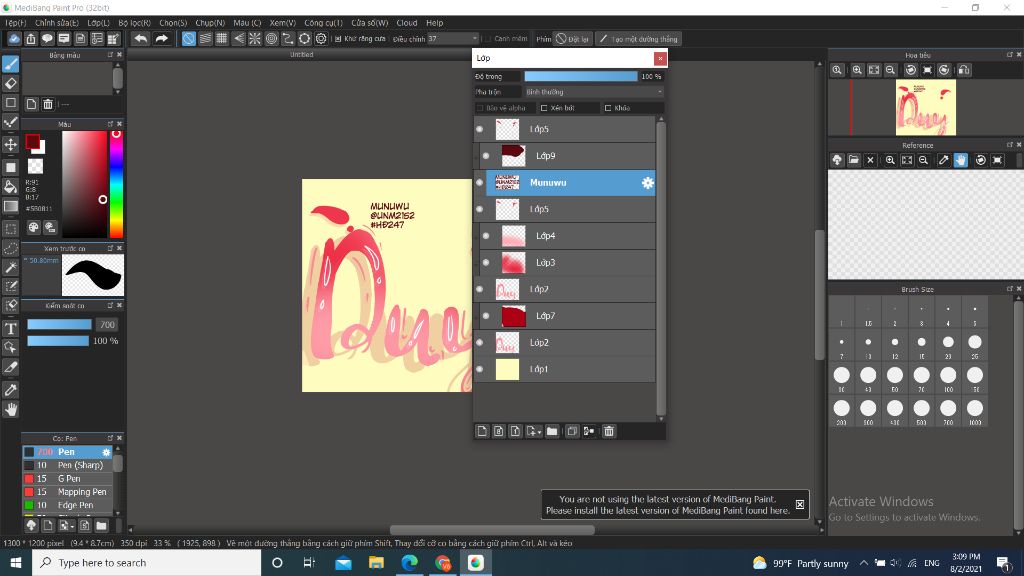Create a new layer folder
The image size is (1024, 576).
pos(552,431)
